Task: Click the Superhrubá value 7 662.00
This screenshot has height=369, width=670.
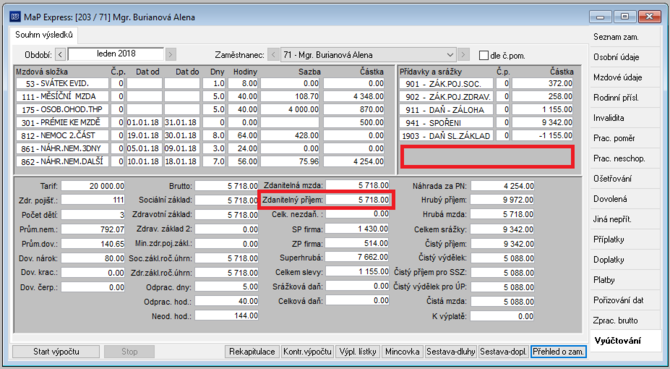Action: 358,258
